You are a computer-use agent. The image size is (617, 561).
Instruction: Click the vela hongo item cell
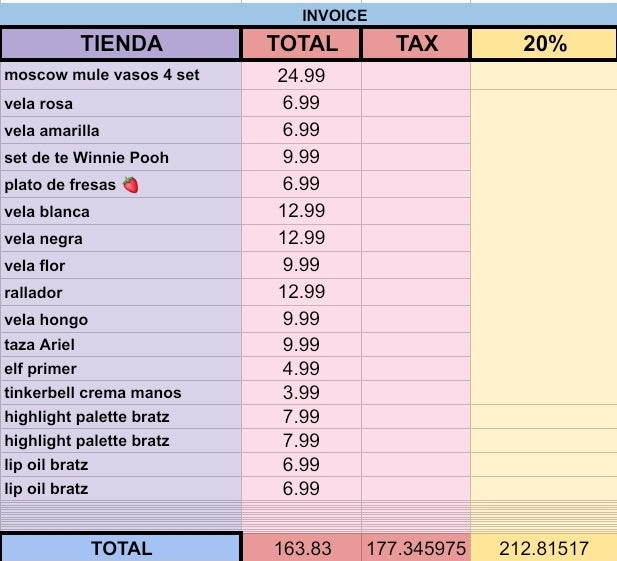[x=121, y=320]
